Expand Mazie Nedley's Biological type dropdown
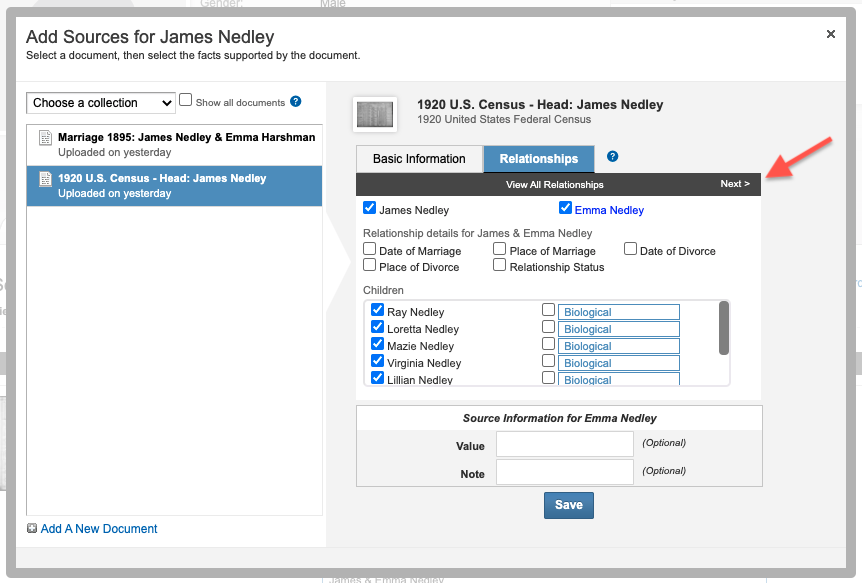The height and width of the screenshot is (583, 862). 618,346
